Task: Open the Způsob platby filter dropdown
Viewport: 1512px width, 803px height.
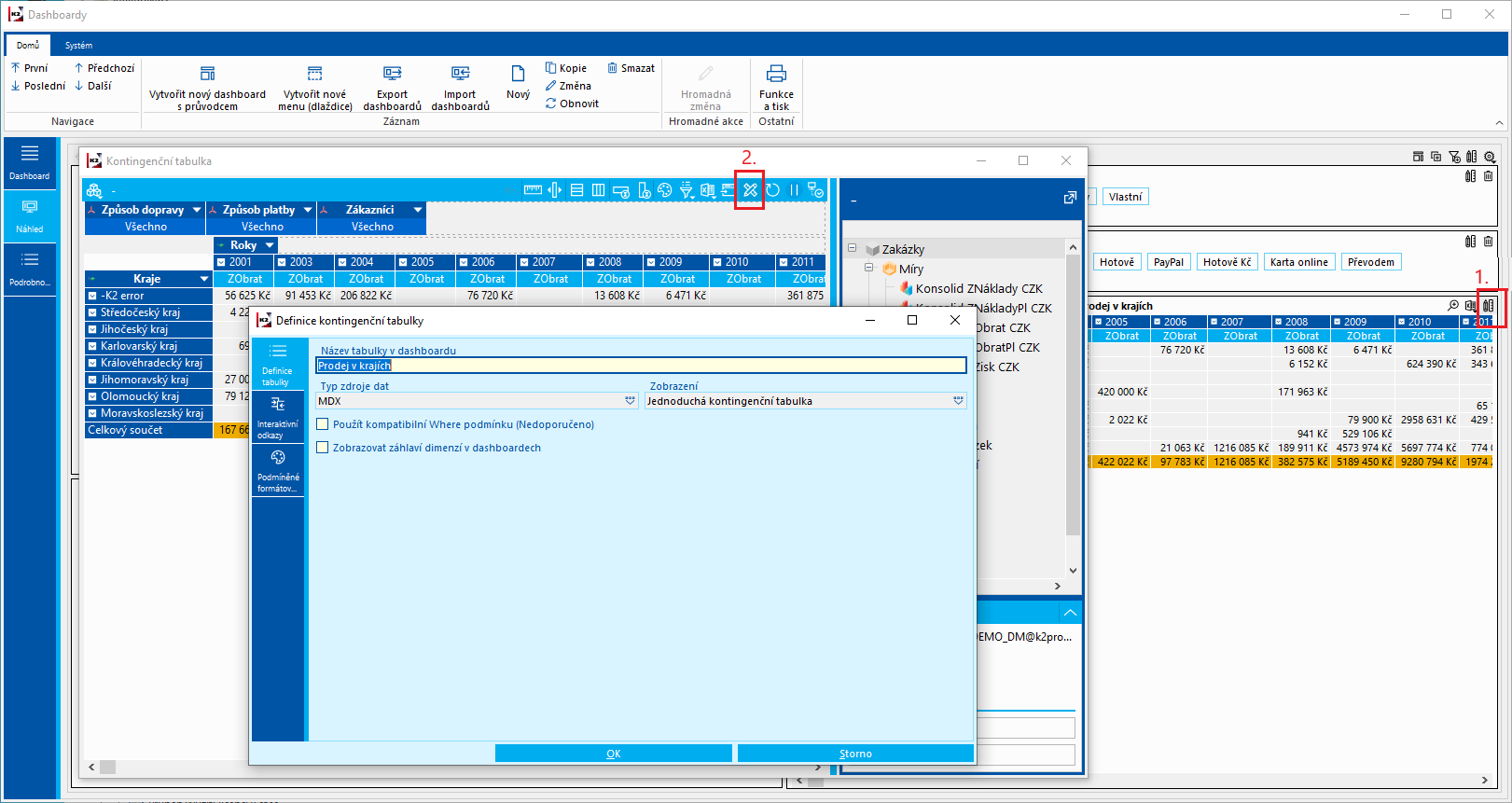Action: (x=308, y=210)
